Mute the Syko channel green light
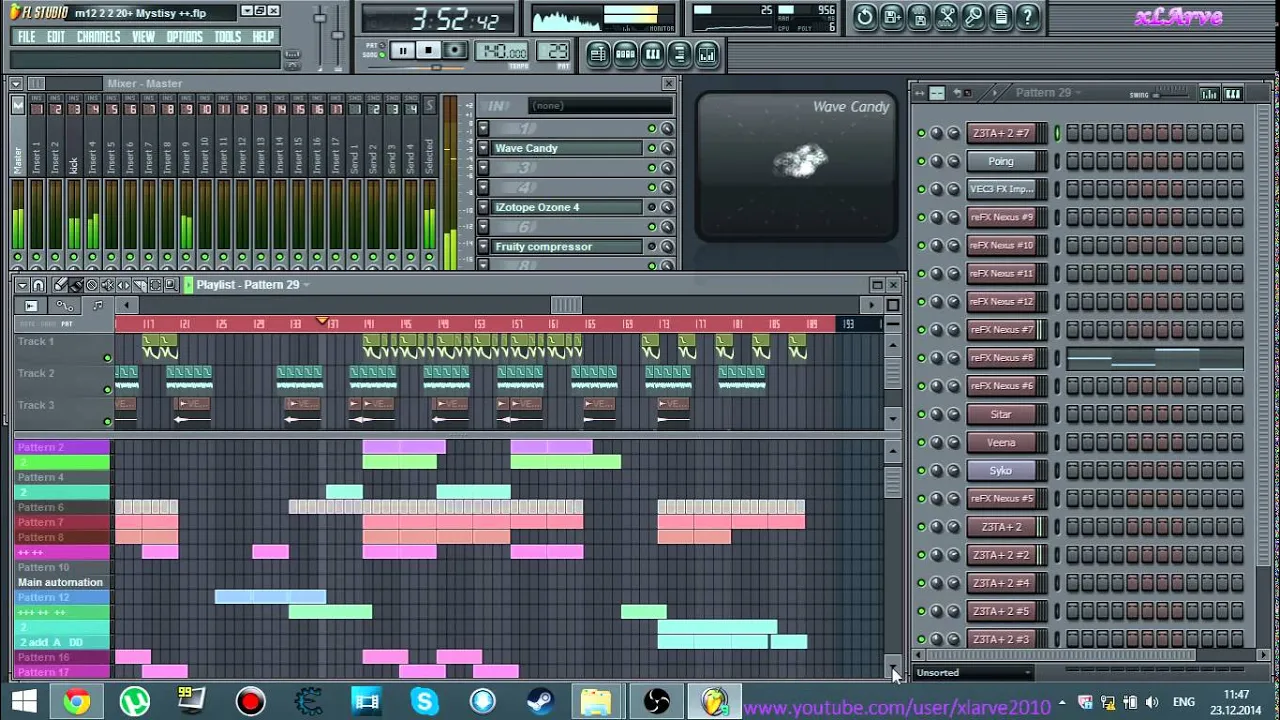1280x720 pixels. point(921,470)
